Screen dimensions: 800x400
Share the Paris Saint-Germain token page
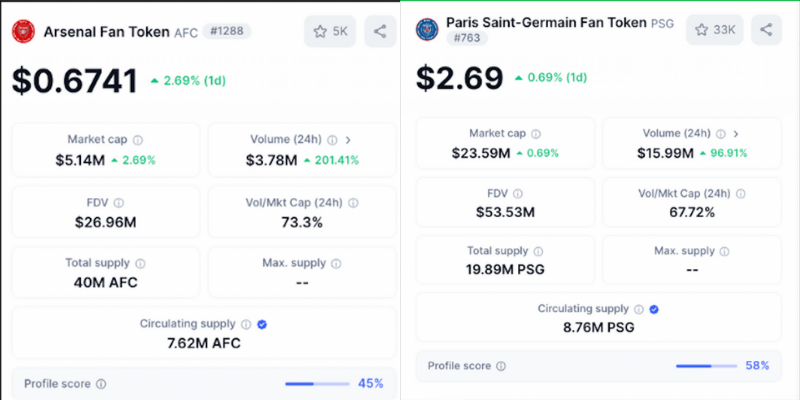(x=766, y=29)
